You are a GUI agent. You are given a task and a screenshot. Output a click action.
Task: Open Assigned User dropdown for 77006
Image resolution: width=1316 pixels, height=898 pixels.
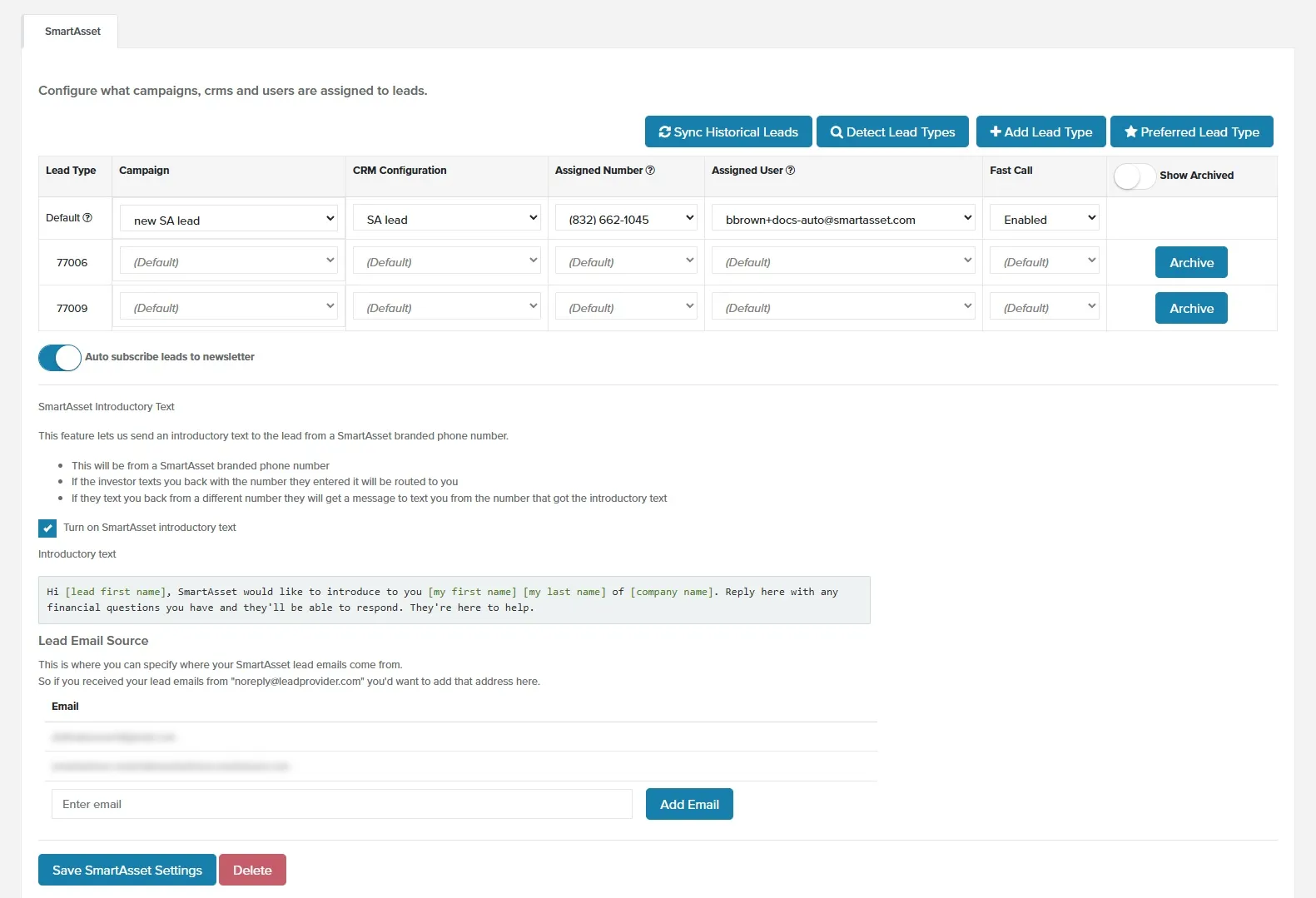843,261
